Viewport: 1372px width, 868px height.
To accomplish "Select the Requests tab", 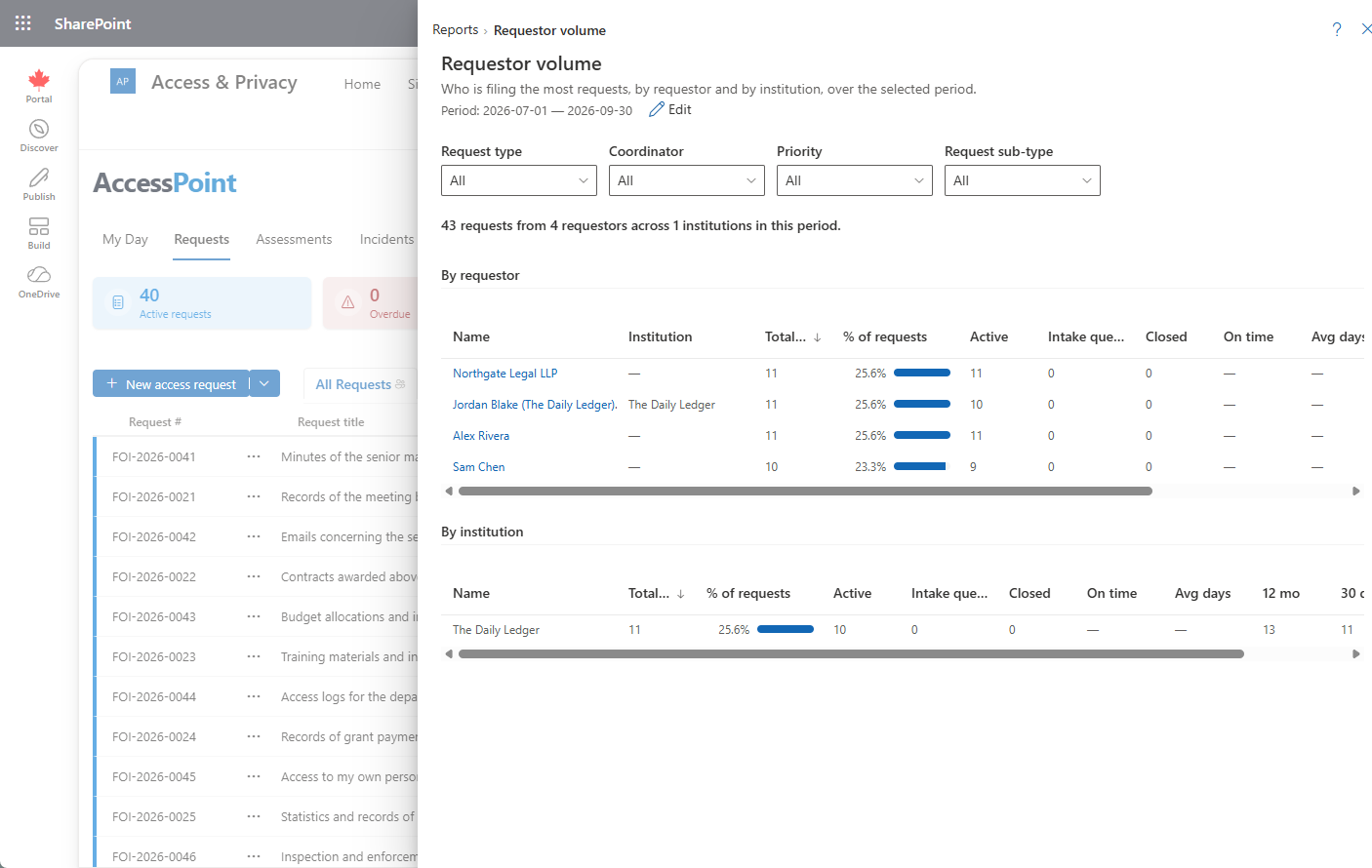I will (202, 239).
